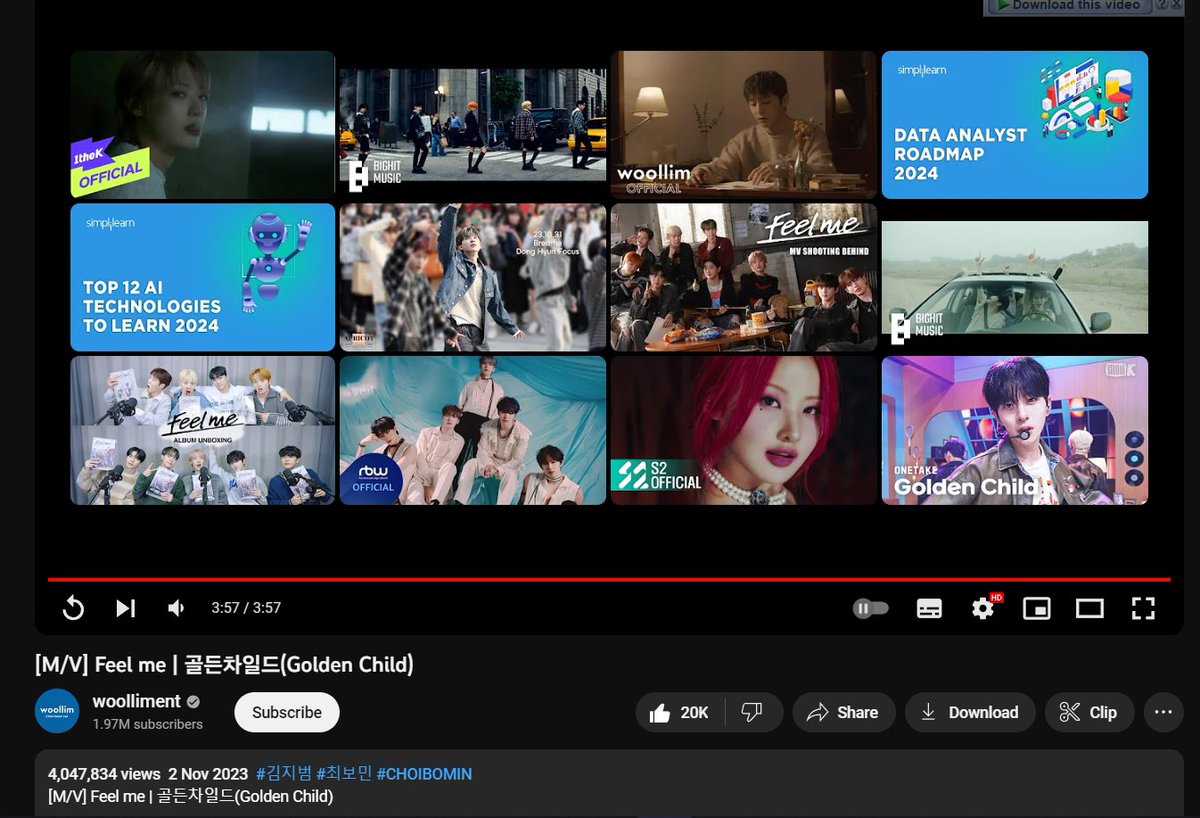Mute the video audio

(x=176, y=608)
